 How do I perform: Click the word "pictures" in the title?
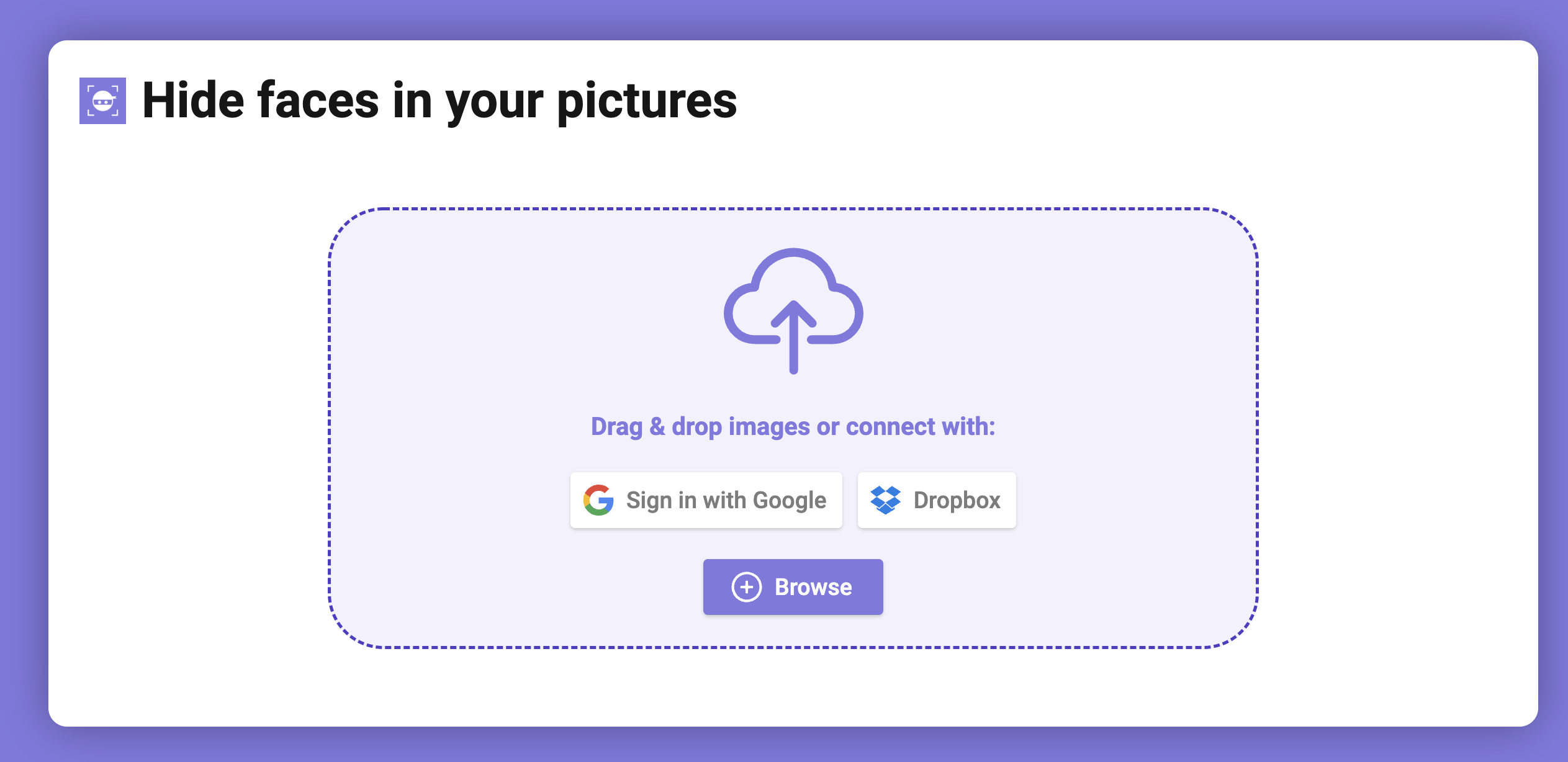[x=647, y=101]
